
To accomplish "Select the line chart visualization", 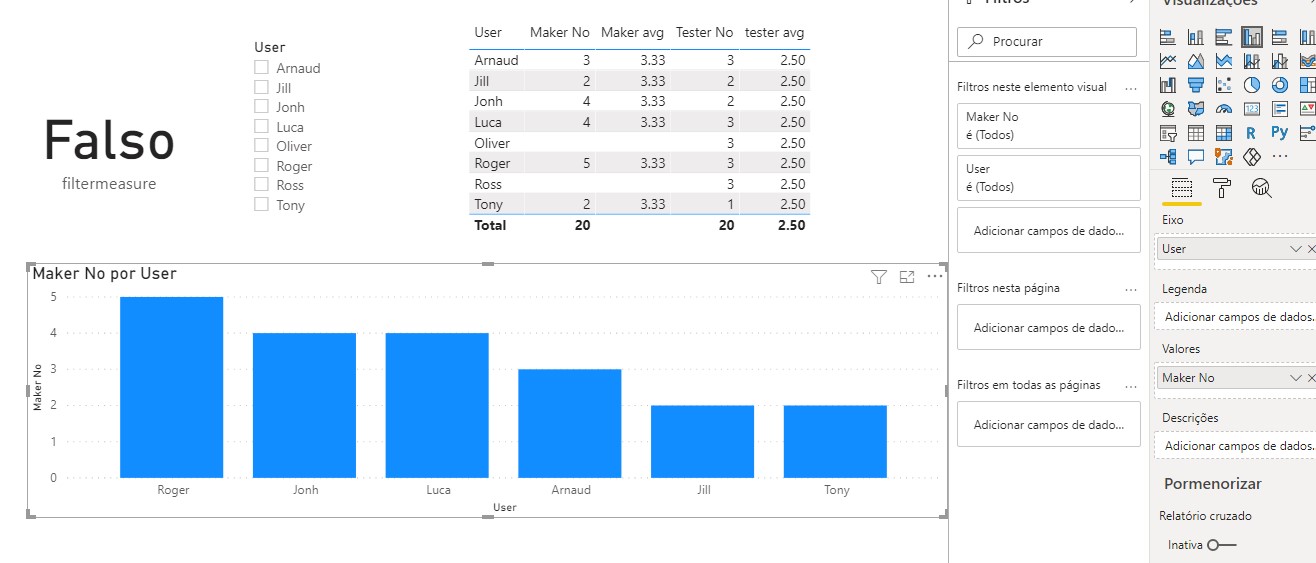I will coord(1167,61).
